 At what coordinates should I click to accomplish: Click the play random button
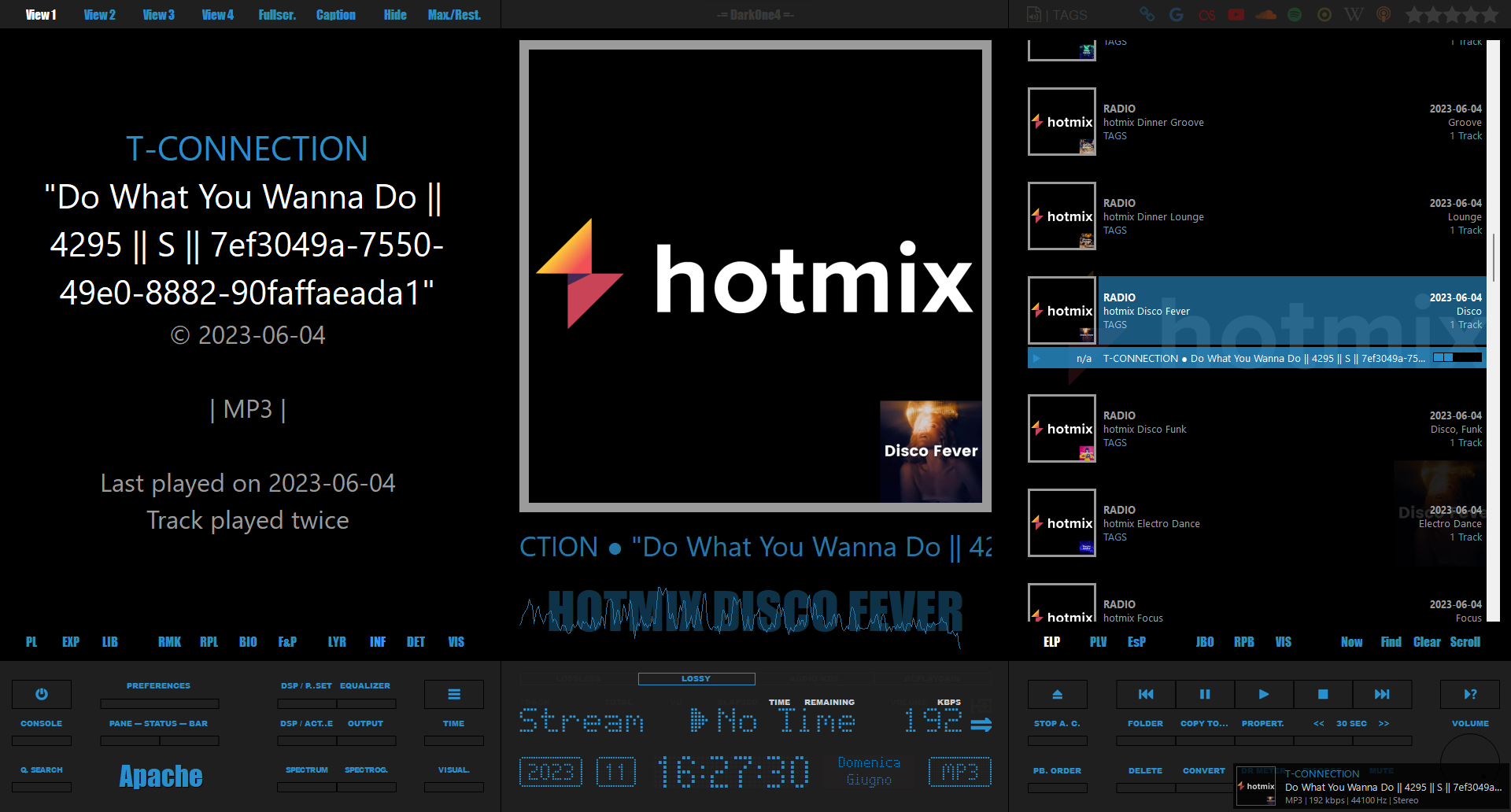point(1470,694)
